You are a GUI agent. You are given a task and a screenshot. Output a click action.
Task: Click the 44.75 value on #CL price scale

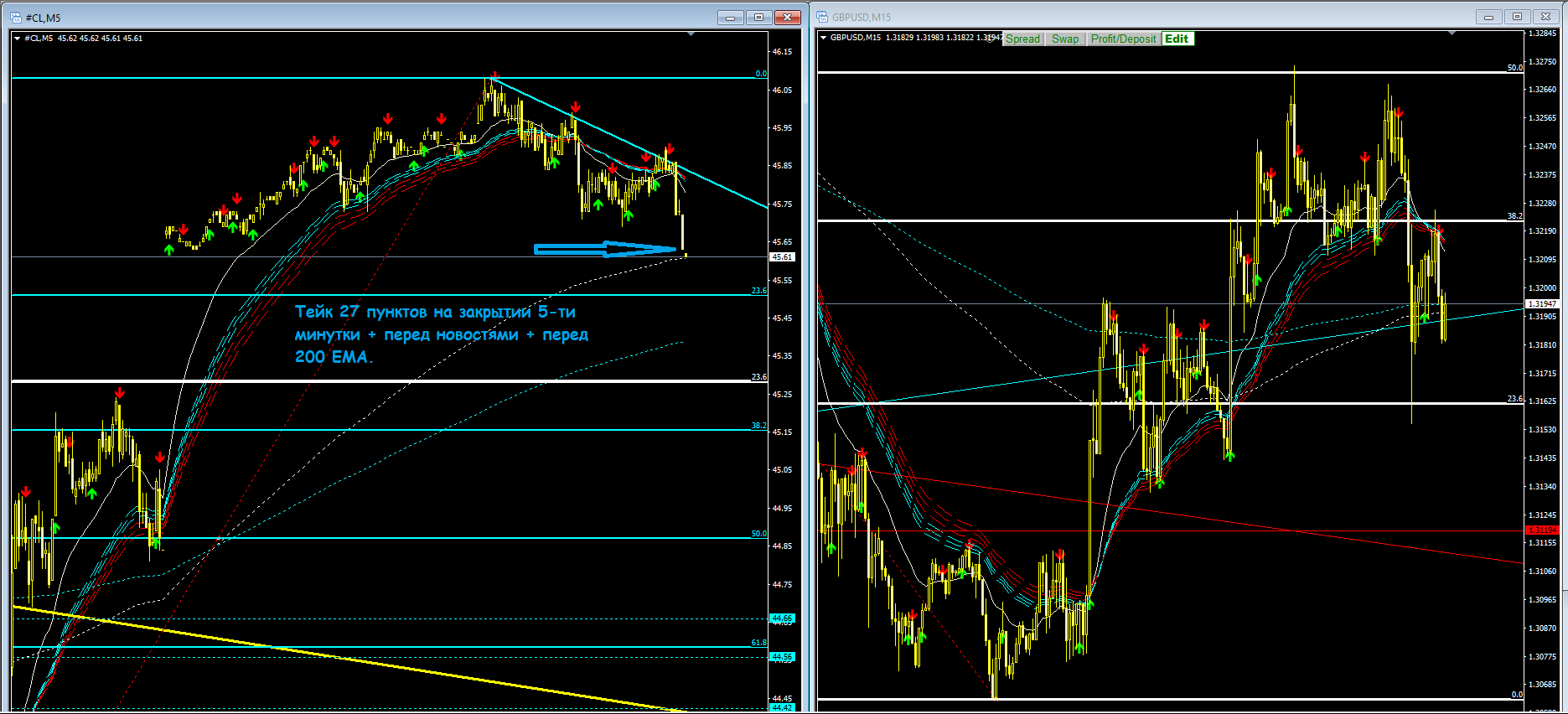(782, 585)
